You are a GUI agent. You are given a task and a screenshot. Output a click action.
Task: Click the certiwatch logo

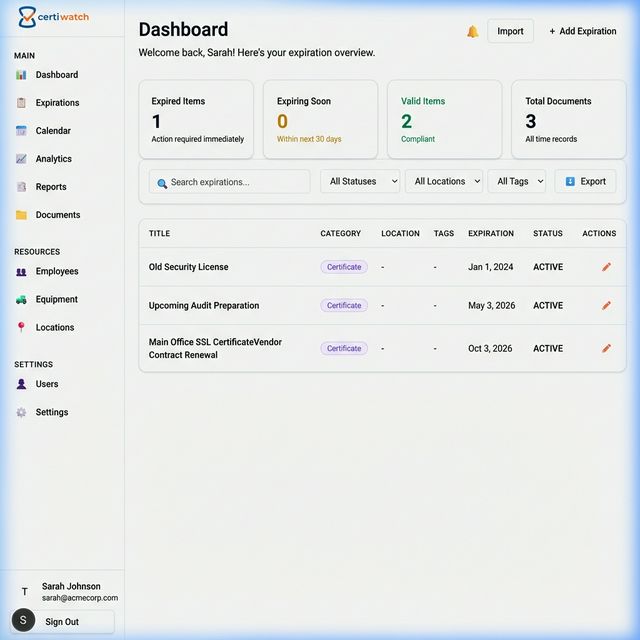click(53, 17)
